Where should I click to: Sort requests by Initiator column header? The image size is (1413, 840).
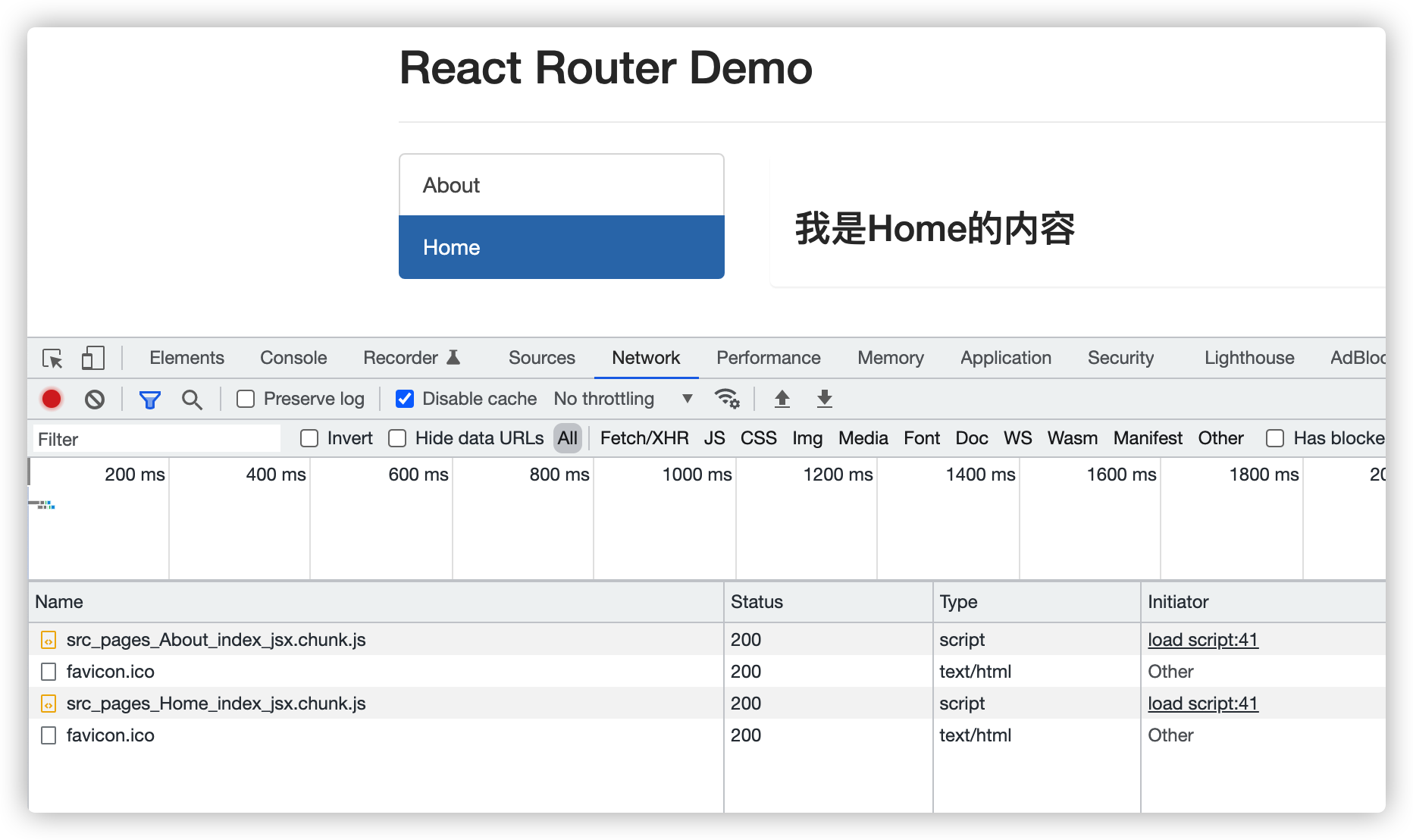click(1264, 602)
